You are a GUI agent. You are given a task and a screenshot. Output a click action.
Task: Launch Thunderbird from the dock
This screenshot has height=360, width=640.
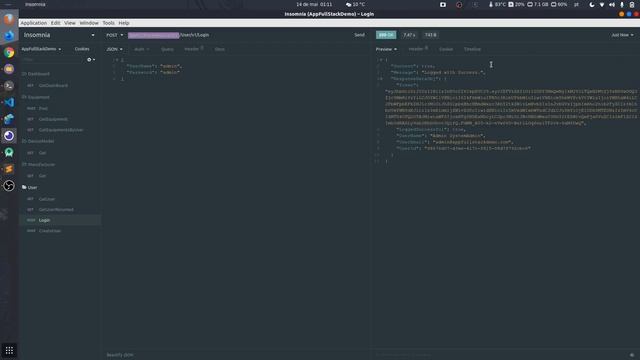tap(9, 36)
